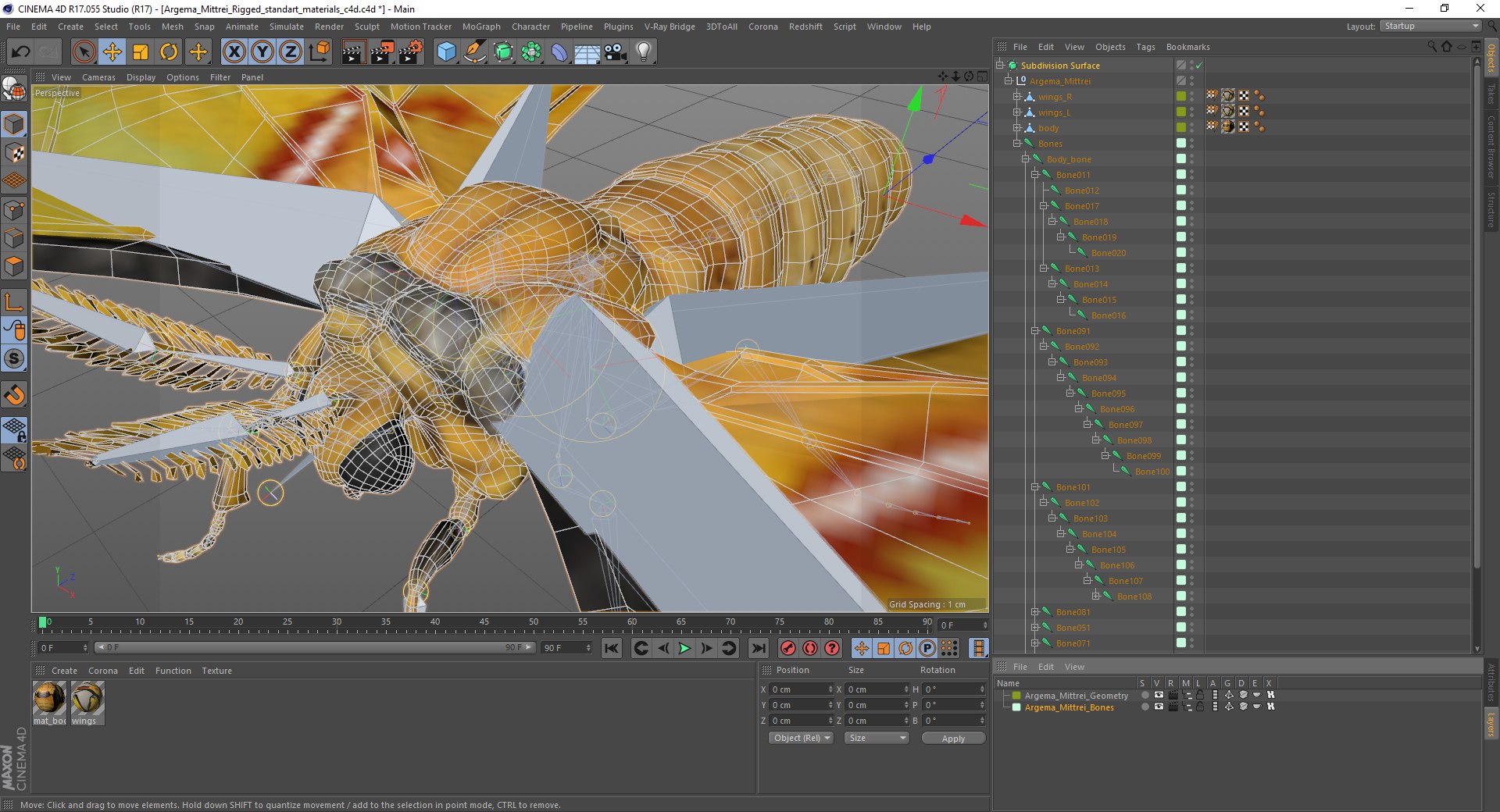This screenshot has height=812, width=1500.
Task: Open the Character menu
Action: (530, 27)
